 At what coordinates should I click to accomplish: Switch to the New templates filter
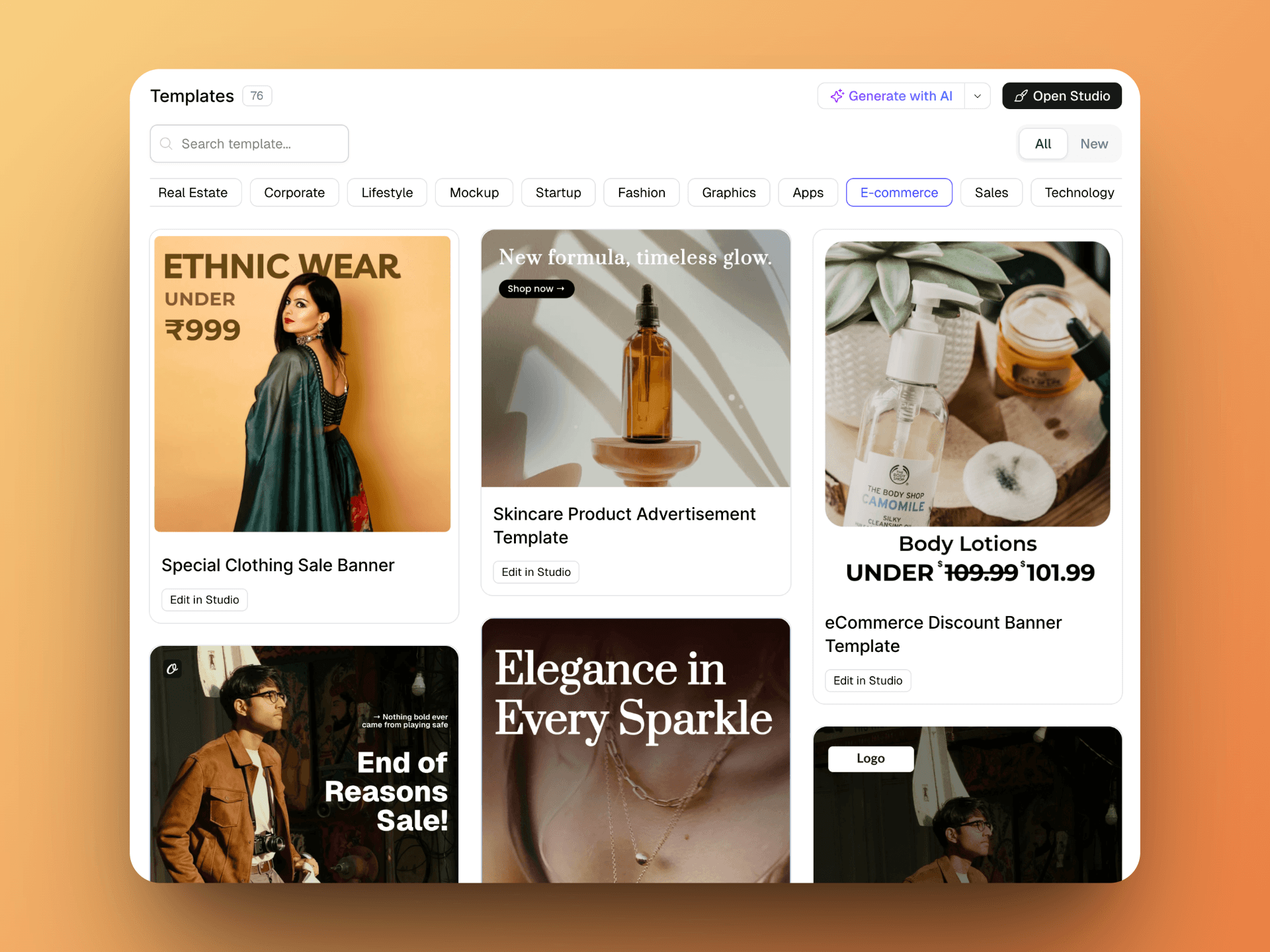(1094, 143)
